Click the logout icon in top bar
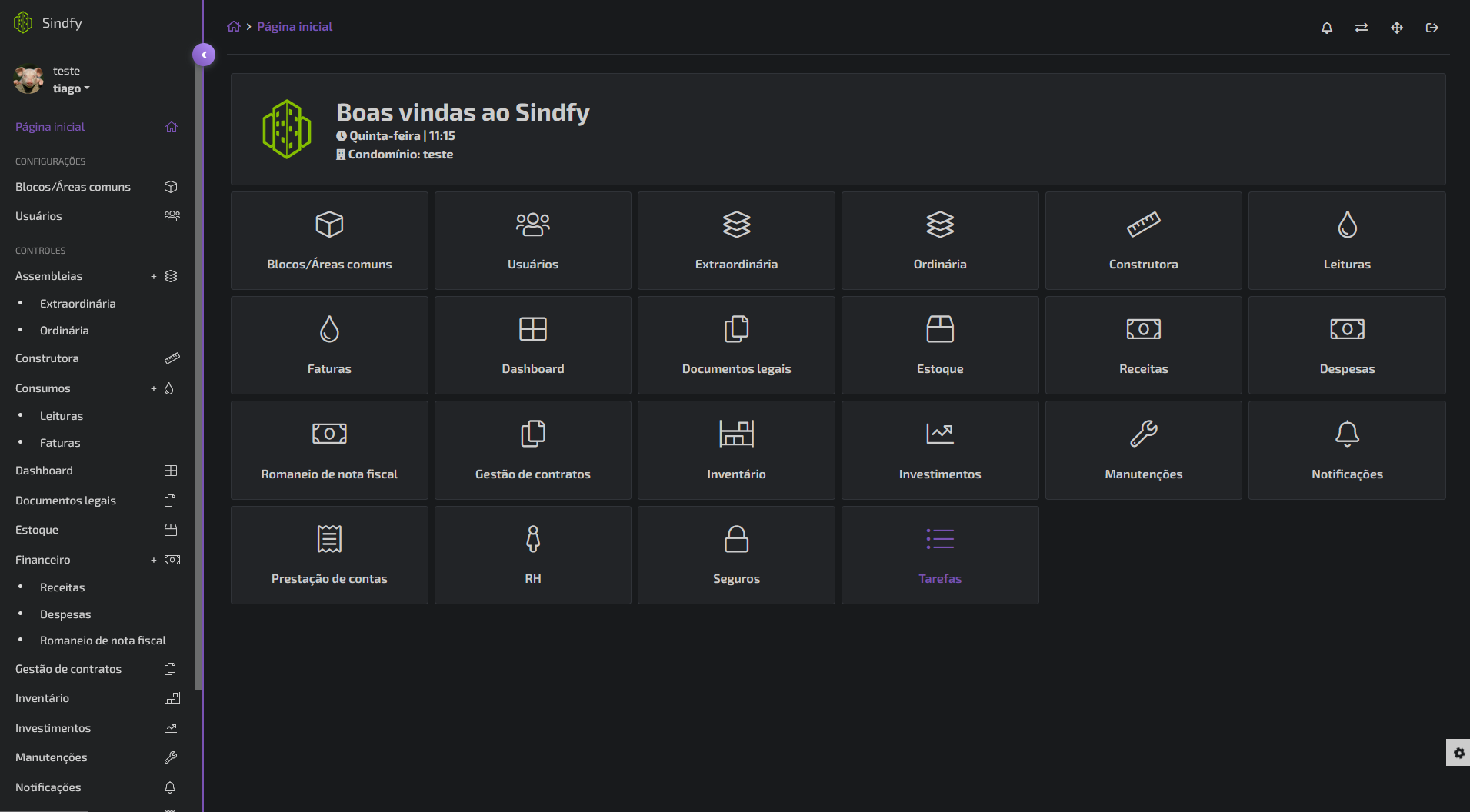This screenshot has height=812, width=1470. [x=1432, y=28]
